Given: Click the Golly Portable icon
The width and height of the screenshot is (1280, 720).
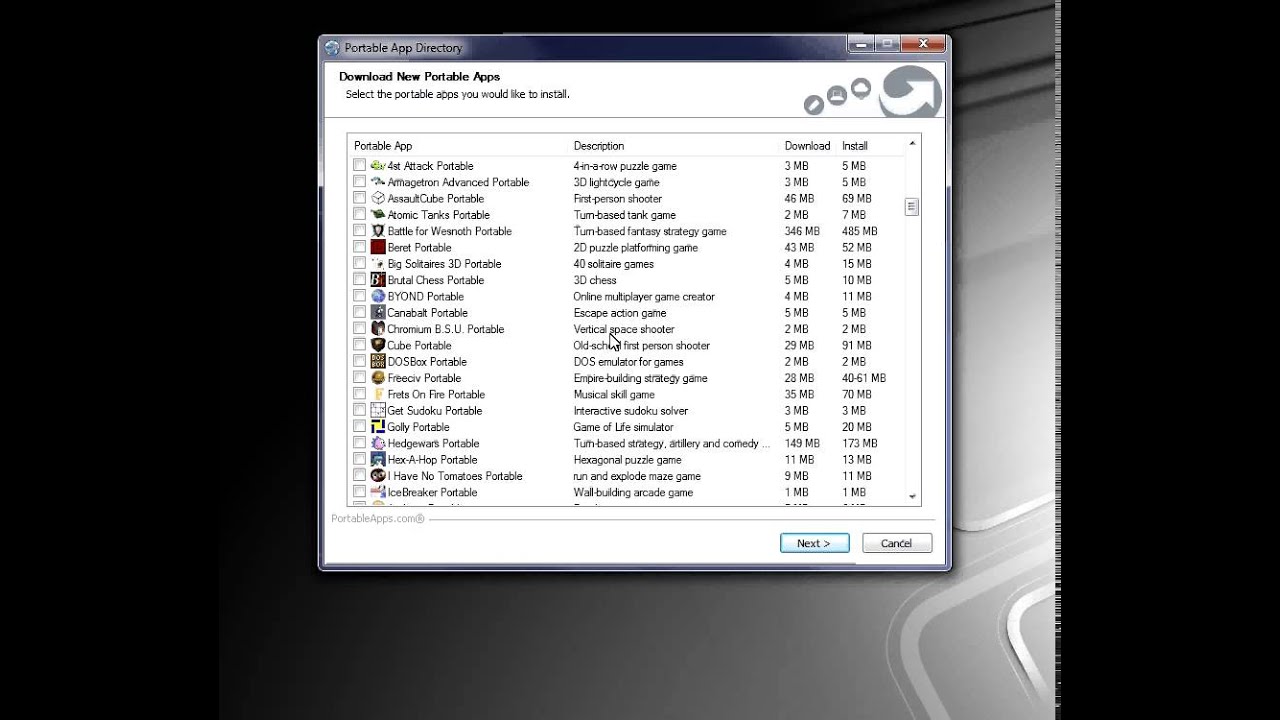Looking at the screenshot, I should tap(378, 427).
